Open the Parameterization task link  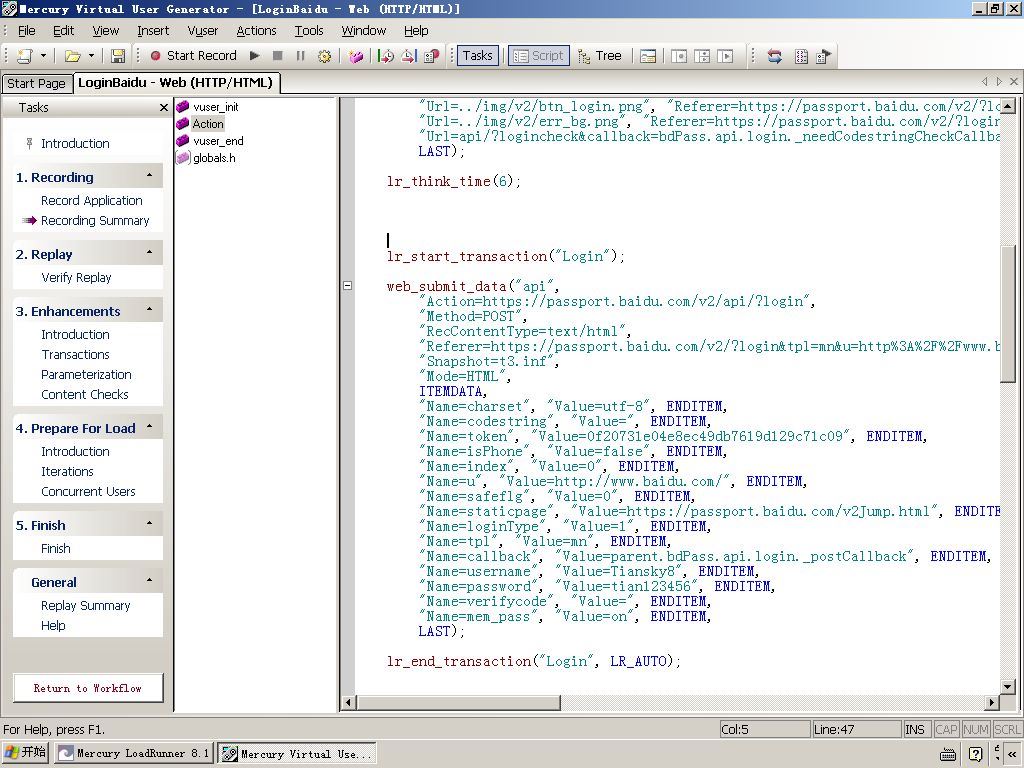coord(86,375)
